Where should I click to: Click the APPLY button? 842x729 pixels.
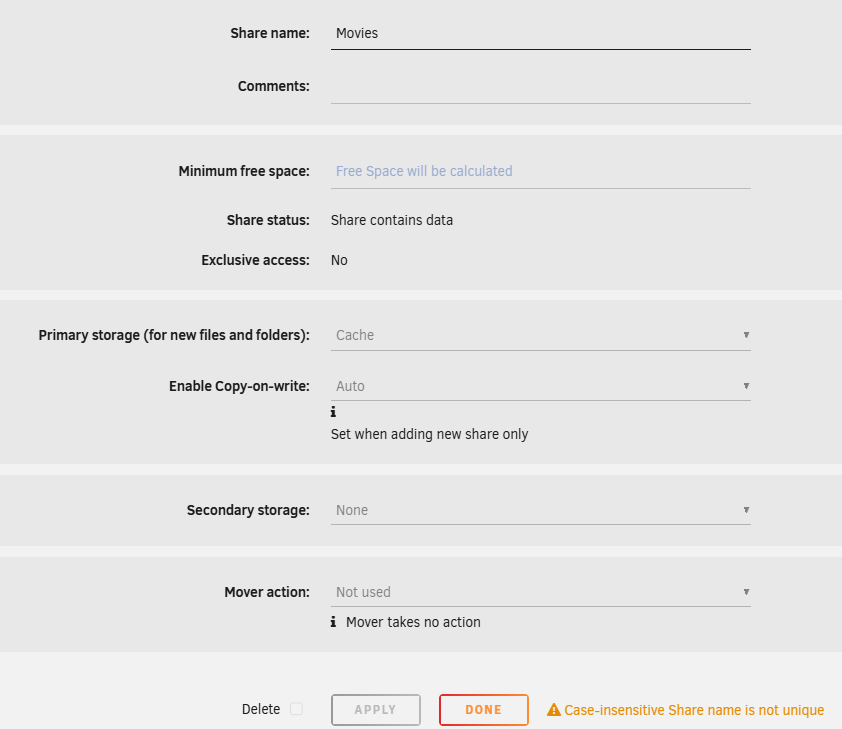pyautogui.click(x=375, y=710)
